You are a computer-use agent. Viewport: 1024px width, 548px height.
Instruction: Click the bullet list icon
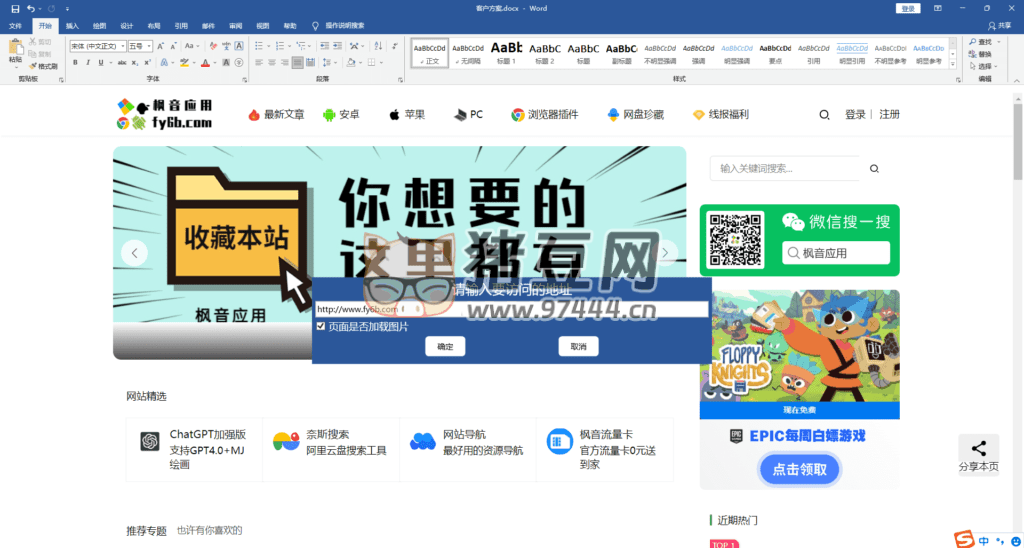(x=258, y=46)
